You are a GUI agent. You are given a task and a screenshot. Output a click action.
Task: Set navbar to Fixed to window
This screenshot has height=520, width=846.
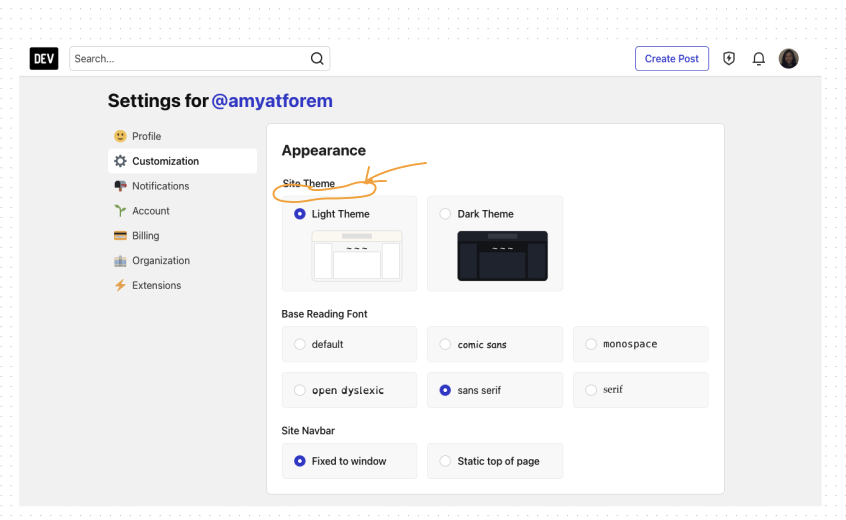tap(299, 461)
